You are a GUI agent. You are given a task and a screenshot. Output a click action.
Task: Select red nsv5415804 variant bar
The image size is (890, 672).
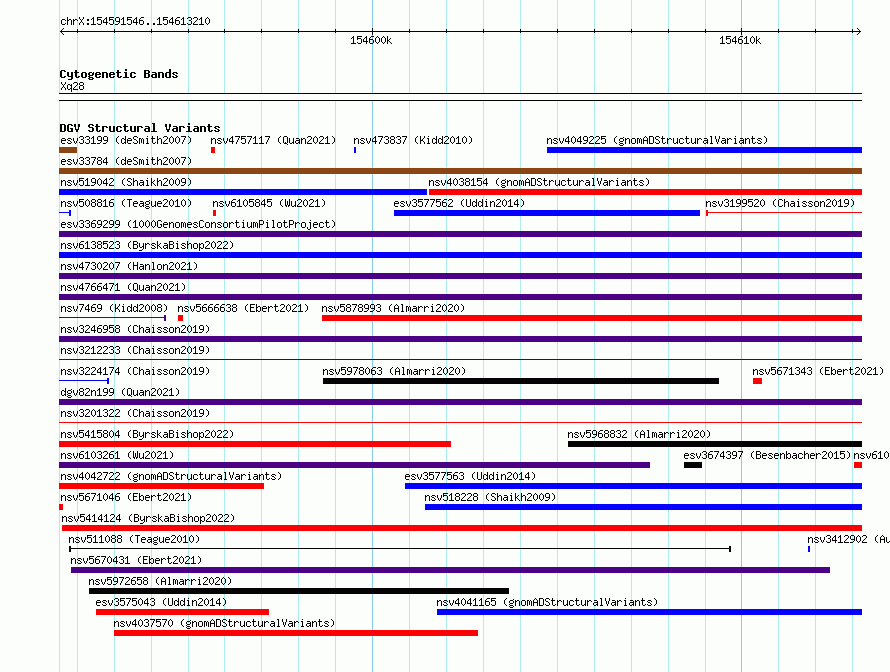point(255,444)
